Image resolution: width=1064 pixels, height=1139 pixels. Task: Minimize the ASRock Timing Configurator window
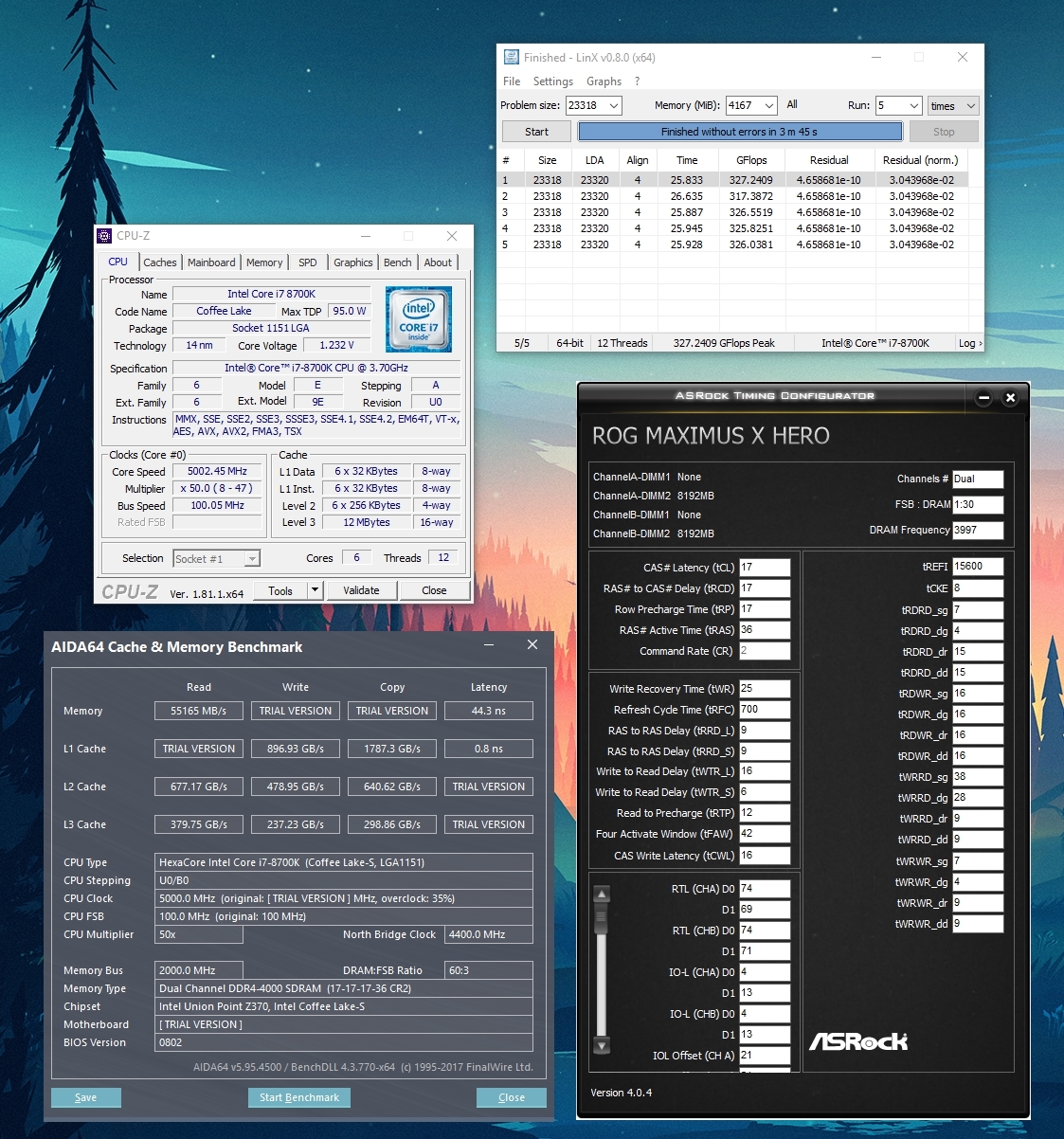click(983, 397)
